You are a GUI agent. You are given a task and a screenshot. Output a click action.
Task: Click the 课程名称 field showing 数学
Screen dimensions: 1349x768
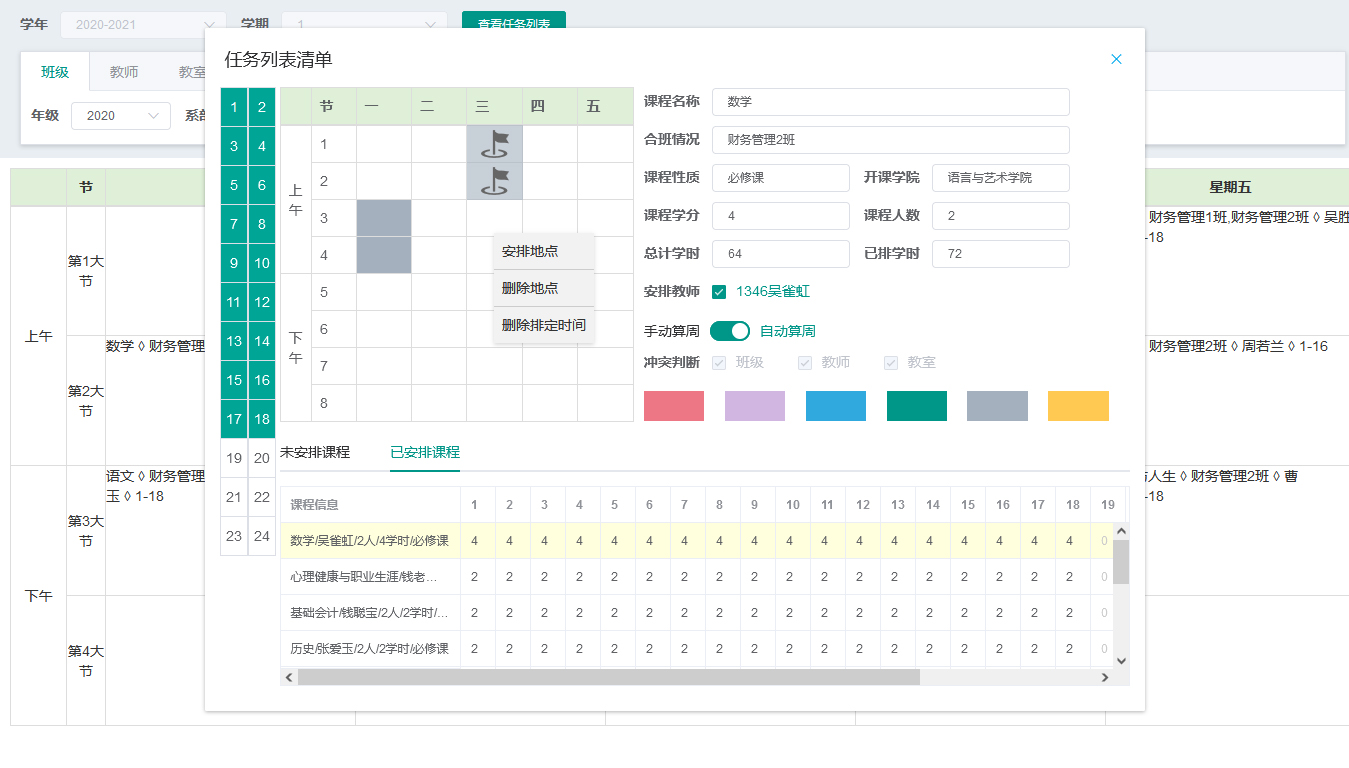click(891, 102)
